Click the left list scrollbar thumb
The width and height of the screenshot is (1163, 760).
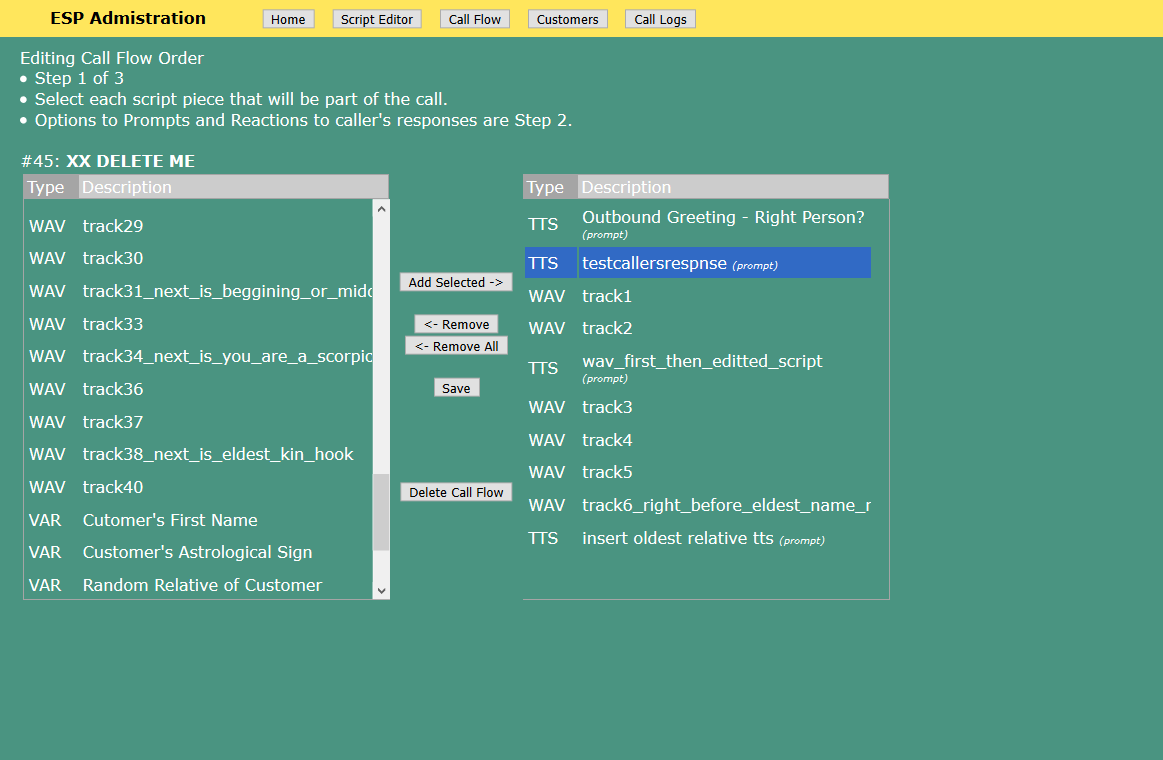pos(381,512)
